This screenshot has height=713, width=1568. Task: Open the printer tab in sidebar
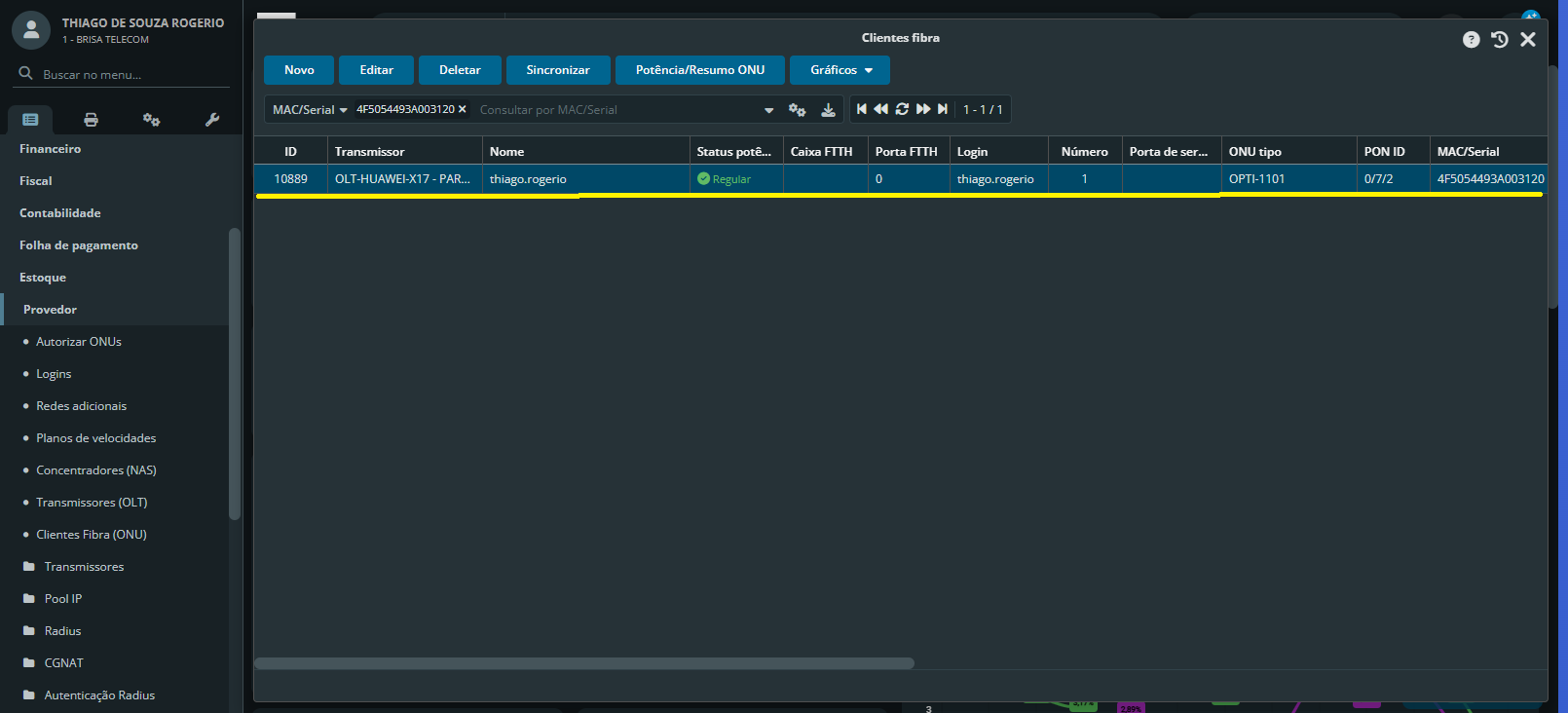coord(91,120)
